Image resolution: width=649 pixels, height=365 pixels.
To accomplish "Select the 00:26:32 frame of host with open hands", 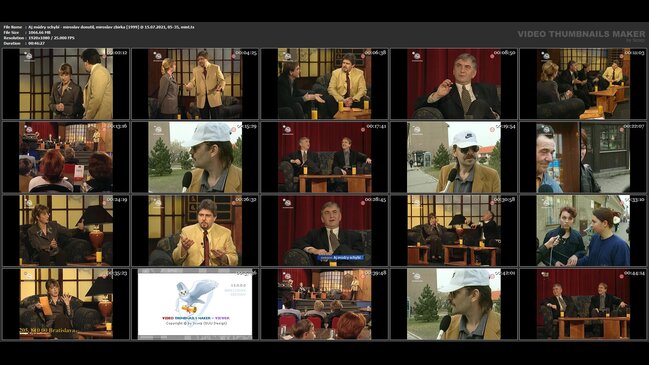I will click(195, 231).
